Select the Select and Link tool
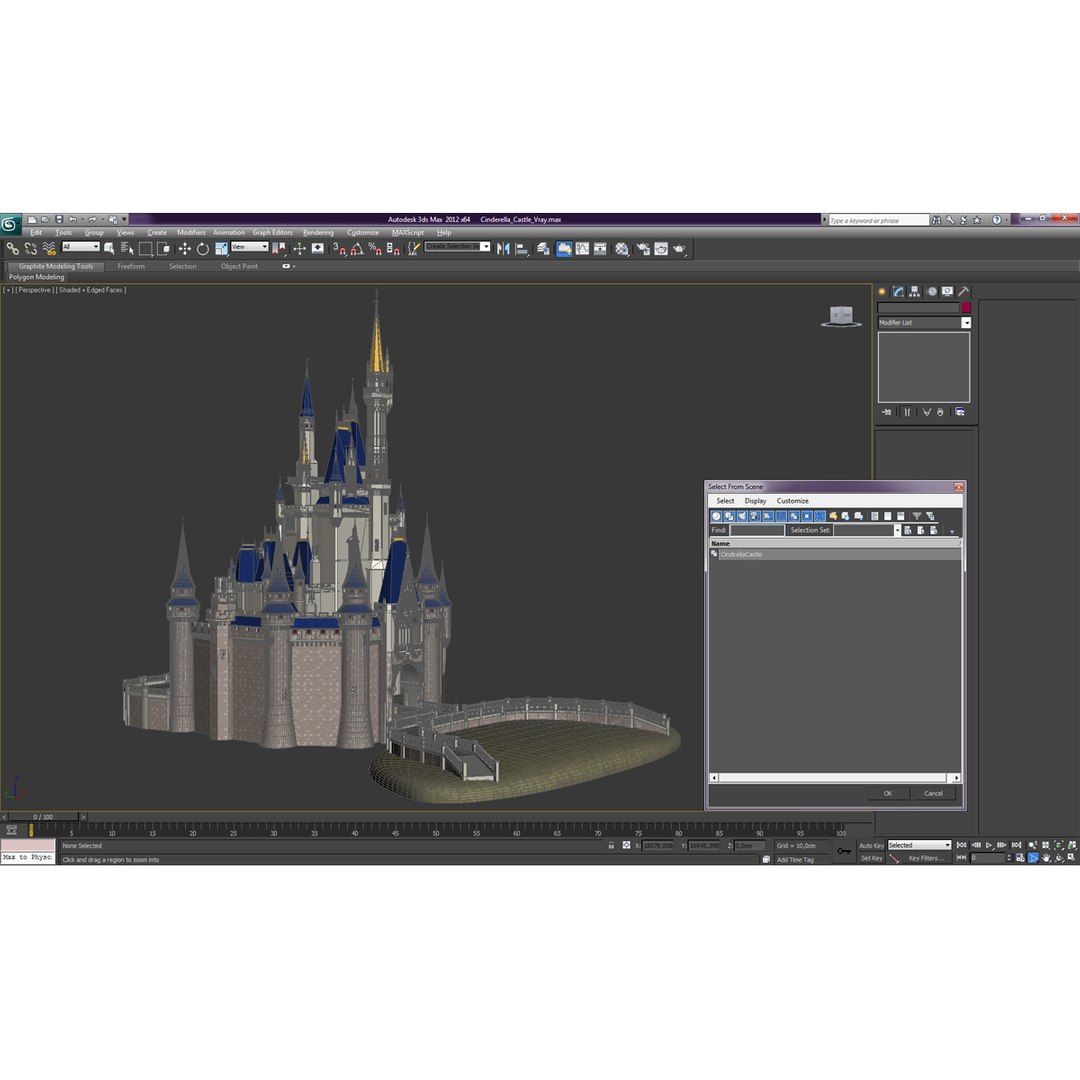The width and height of the screenshot is (1080, 1080). pos(12,249)
